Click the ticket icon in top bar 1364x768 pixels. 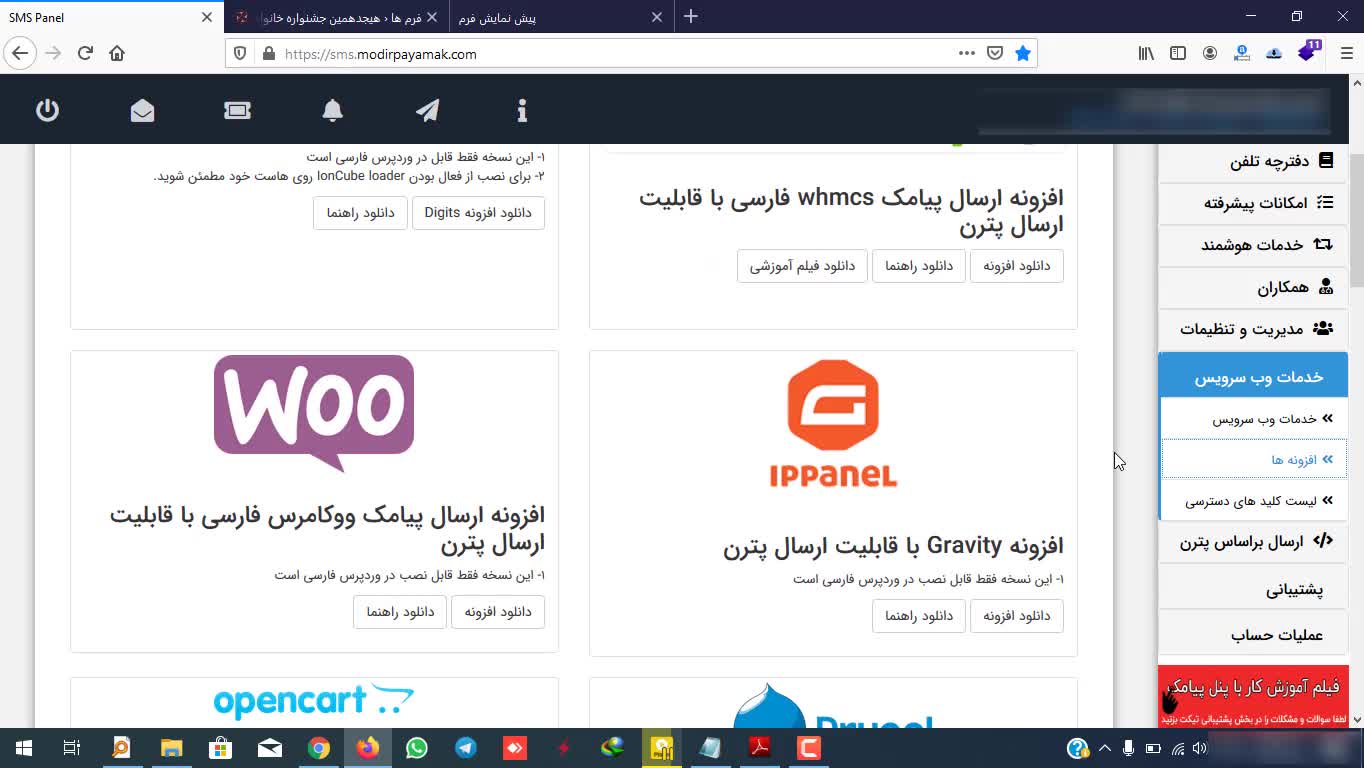237,110
